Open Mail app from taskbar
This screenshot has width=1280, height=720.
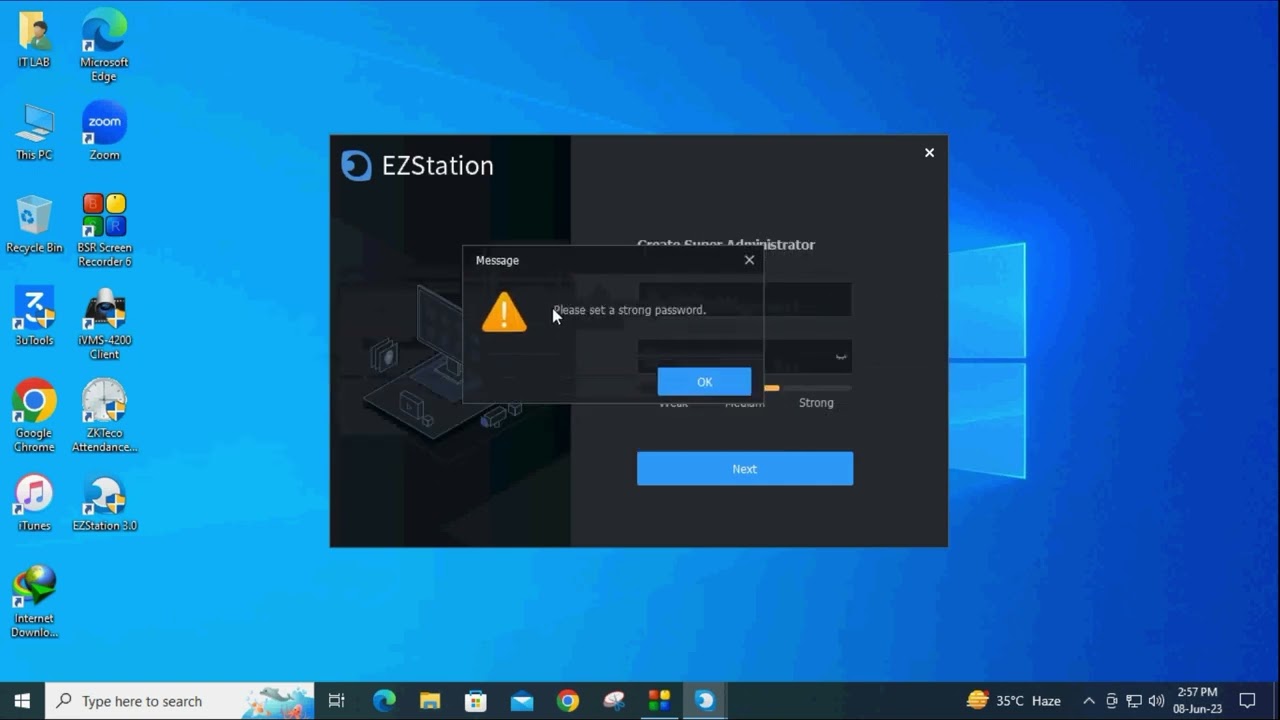pyautogui.click(x=522, y=700)
